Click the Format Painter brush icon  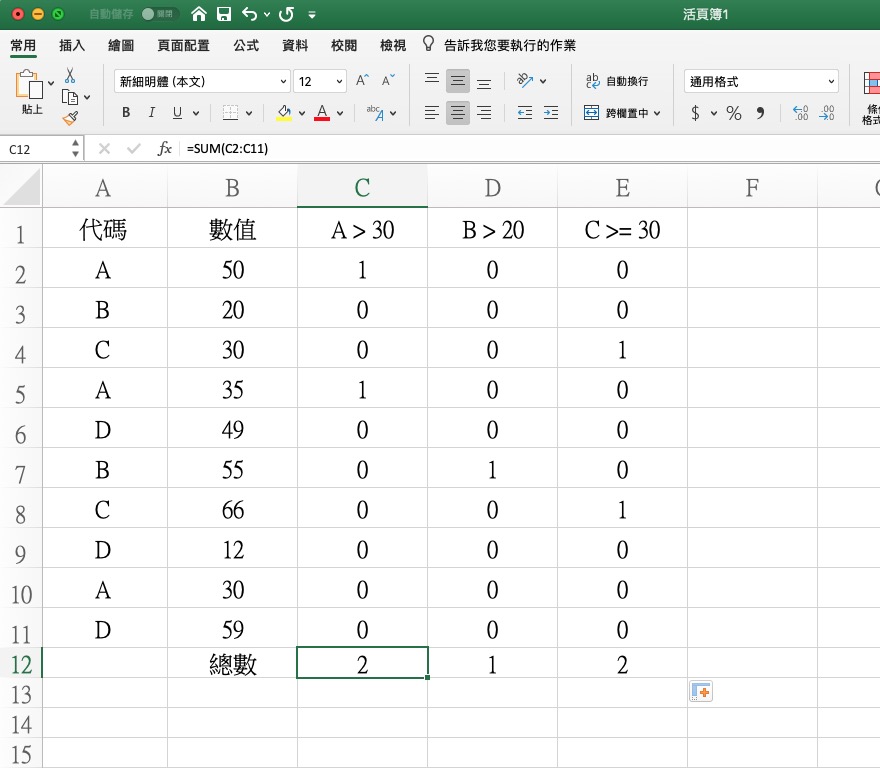pos(70,118)
